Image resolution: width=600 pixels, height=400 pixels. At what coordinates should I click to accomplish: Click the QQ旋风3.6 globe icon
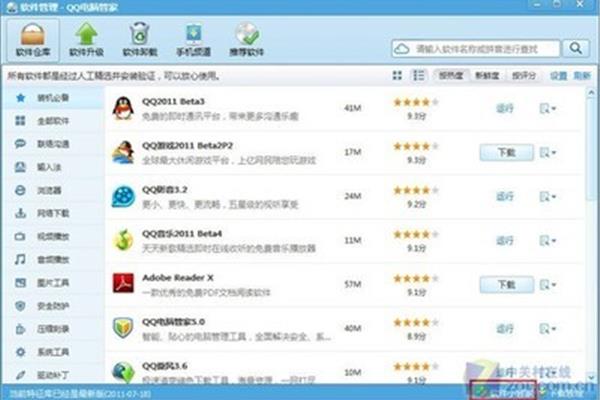pyautogui.click(x=123, y=371)
